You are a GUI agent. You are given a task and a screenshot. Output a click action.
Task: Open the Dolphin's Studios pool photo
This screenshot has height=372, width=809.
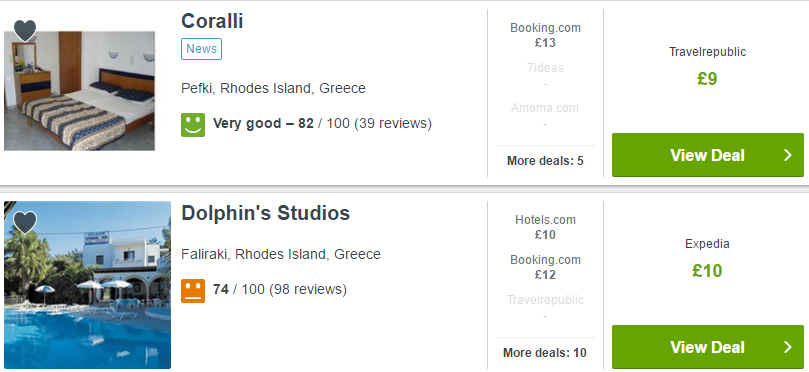pos(87,285)
